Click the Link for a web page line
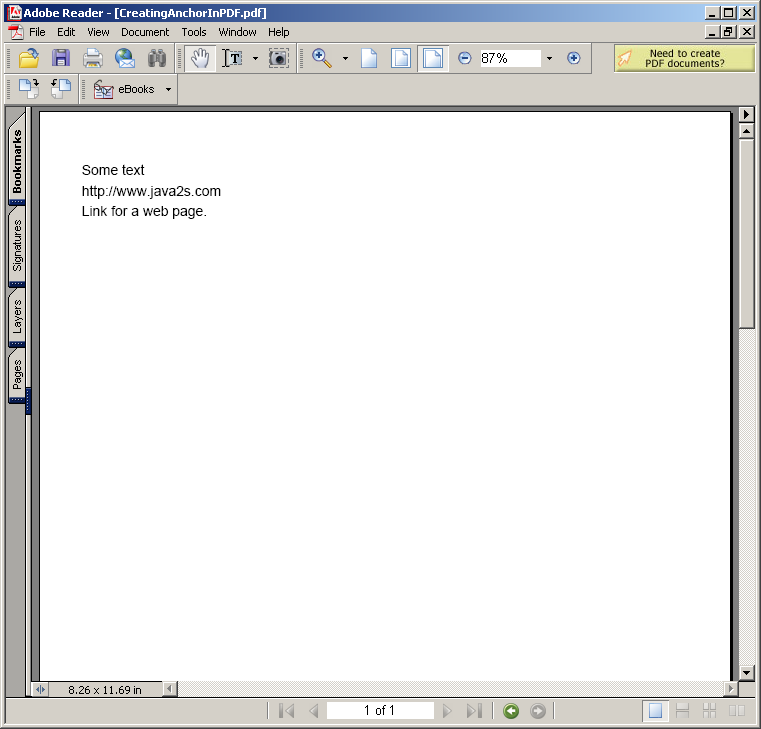Screen dimensions: 761x729 [144, 212]
